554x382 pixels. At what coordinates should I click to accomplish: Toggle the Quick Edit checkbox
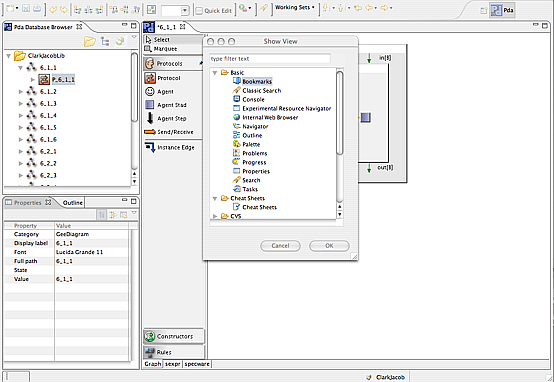tap(199, 11)
